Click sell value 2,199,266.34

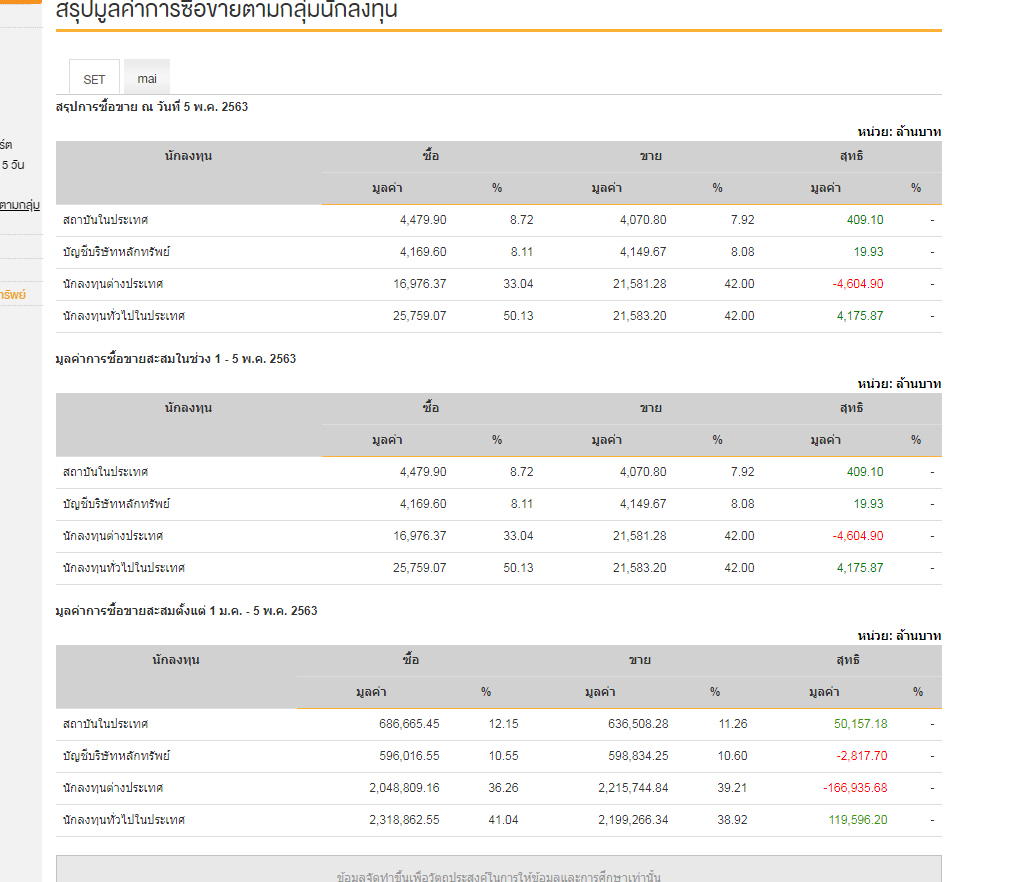click(x=634, y=819)
